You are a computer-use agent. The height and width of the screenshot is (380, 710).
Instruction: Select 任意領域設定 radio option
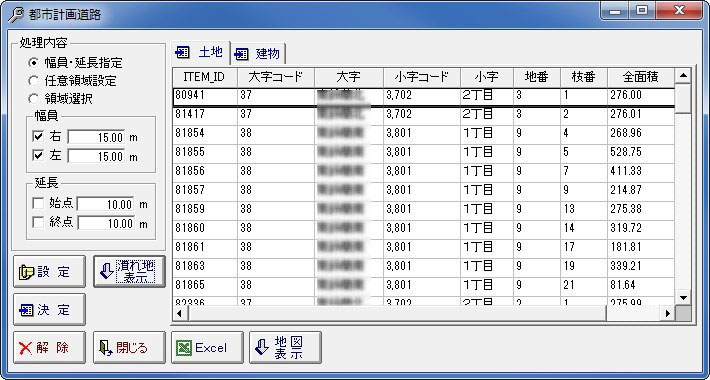[33, 81]
